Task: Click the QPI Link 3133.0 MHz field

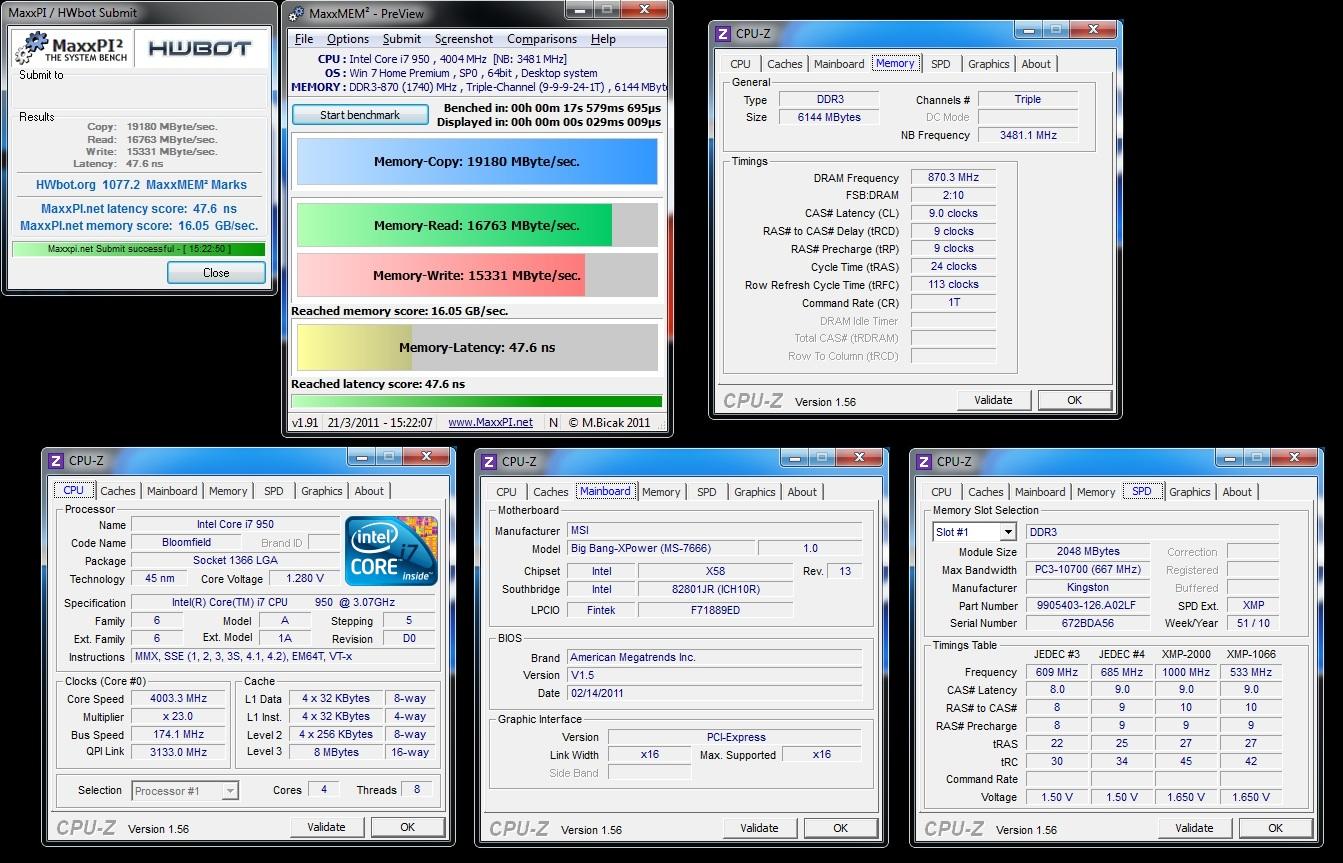Action: 180,752
